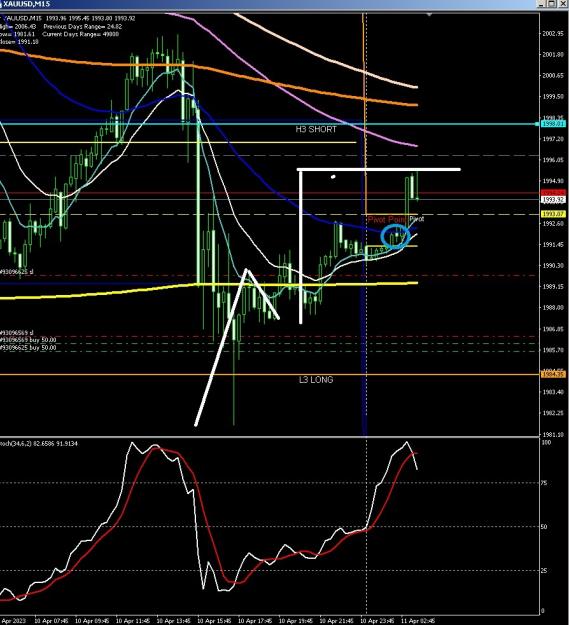Select the small white dot drawing object
The width and height of the screenshot is (569, 625).
333,176
